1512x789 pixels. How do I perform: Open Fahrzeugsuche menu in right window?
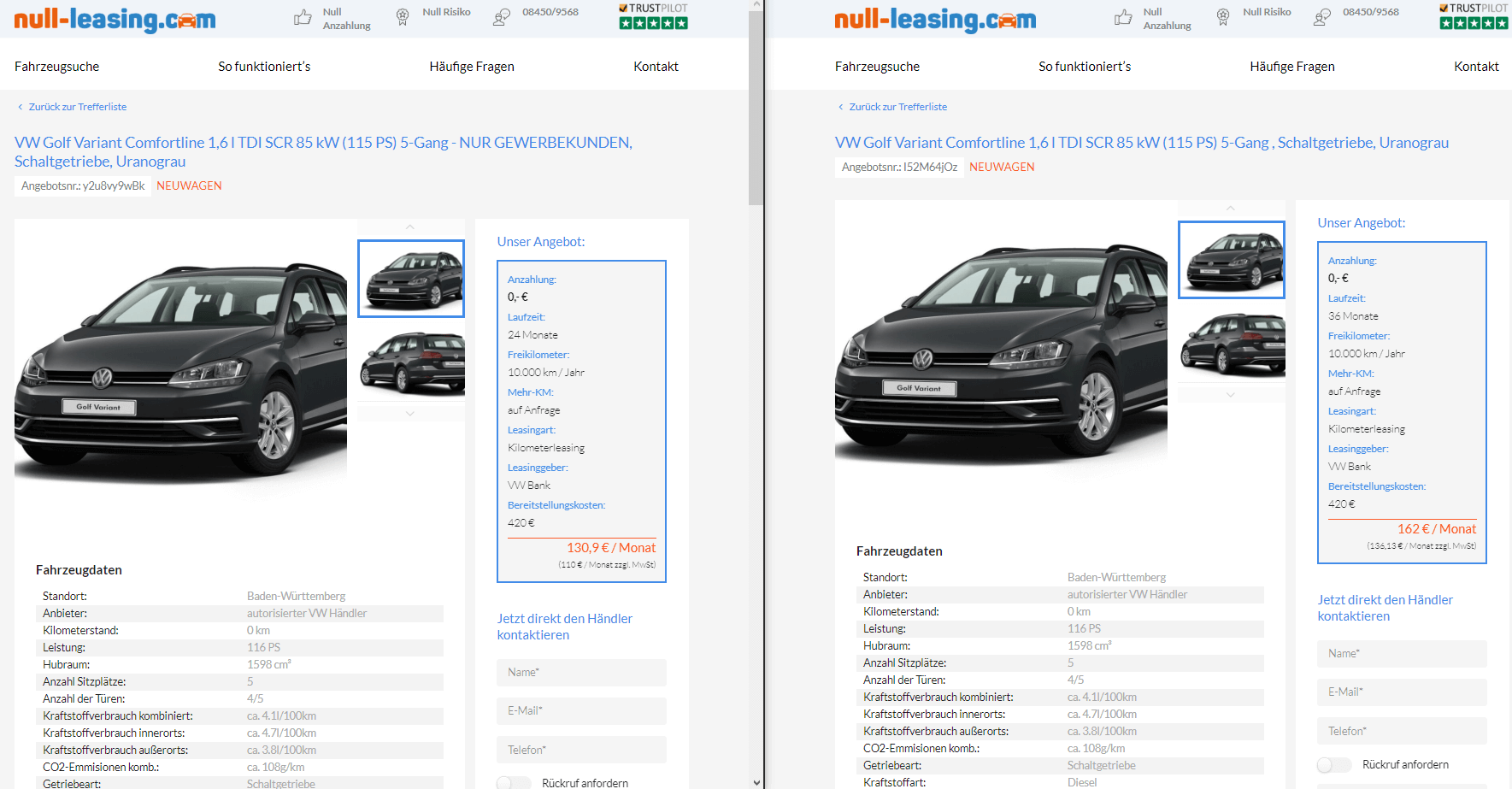pyautogui.click(x=877, y=67)
